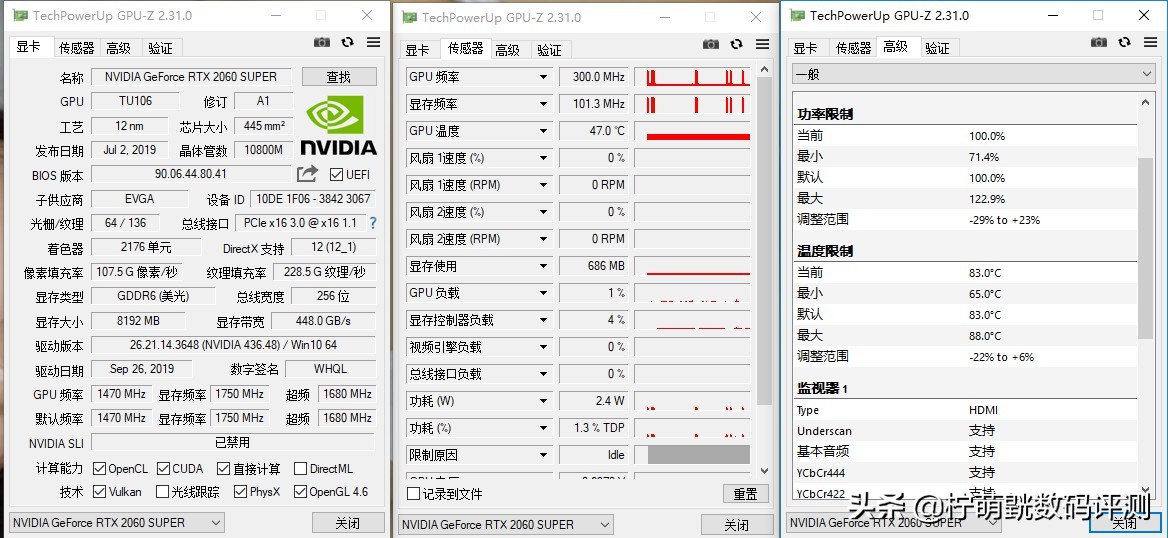Toggle the Vulkan checkbox

pyautogui.click(x=99, y=492)
